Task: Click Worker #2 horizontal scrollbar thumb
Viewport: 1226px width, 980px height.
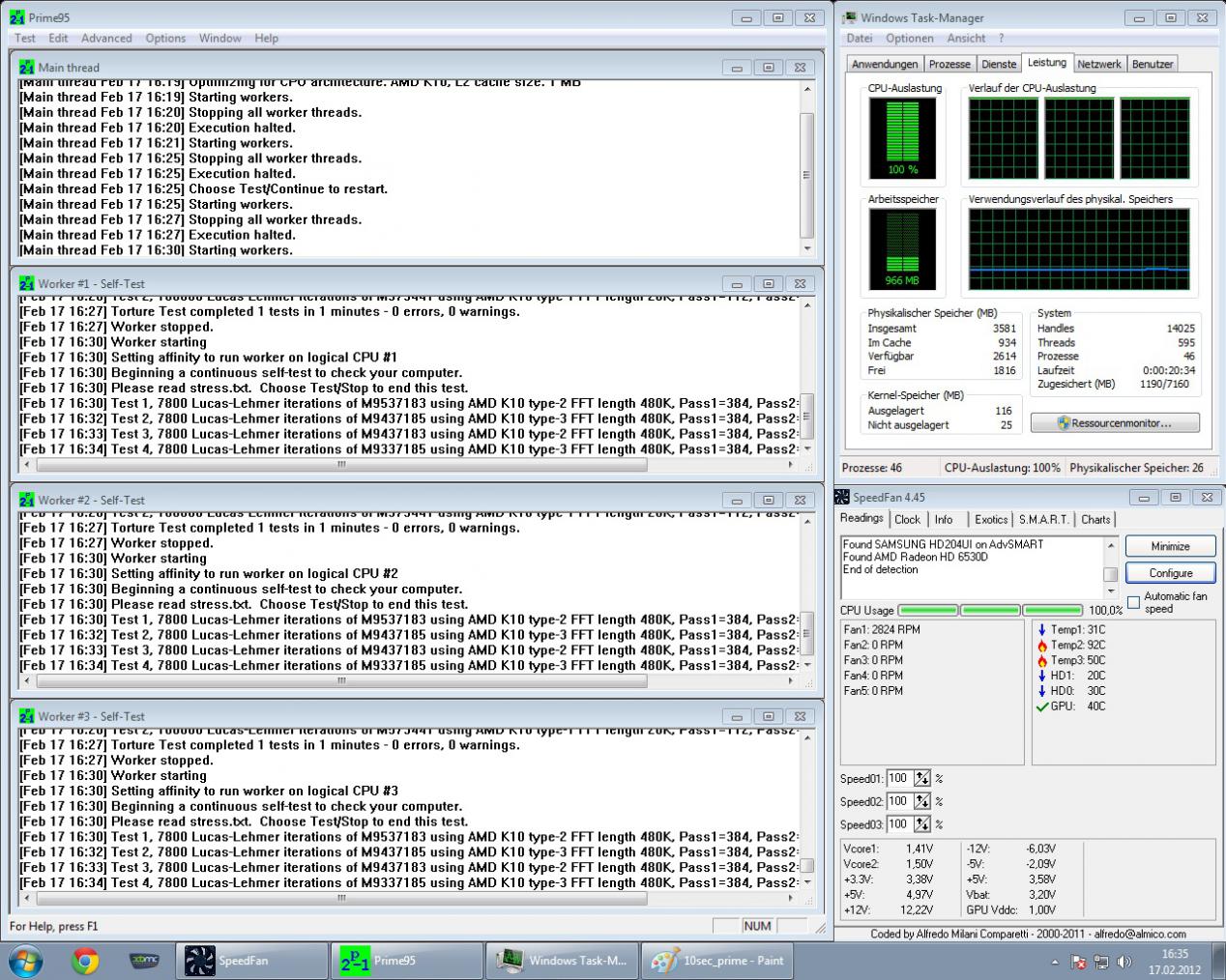Action: coord(340,681)
